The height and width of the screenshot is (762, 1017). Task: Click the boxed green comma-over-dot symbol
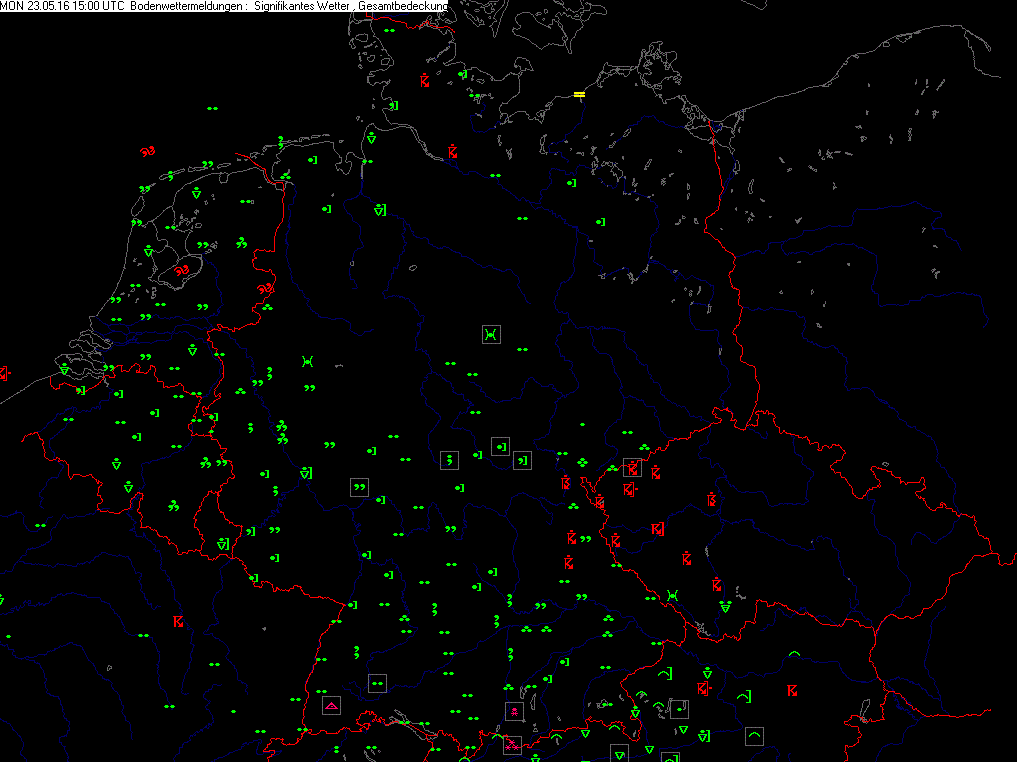450,460
